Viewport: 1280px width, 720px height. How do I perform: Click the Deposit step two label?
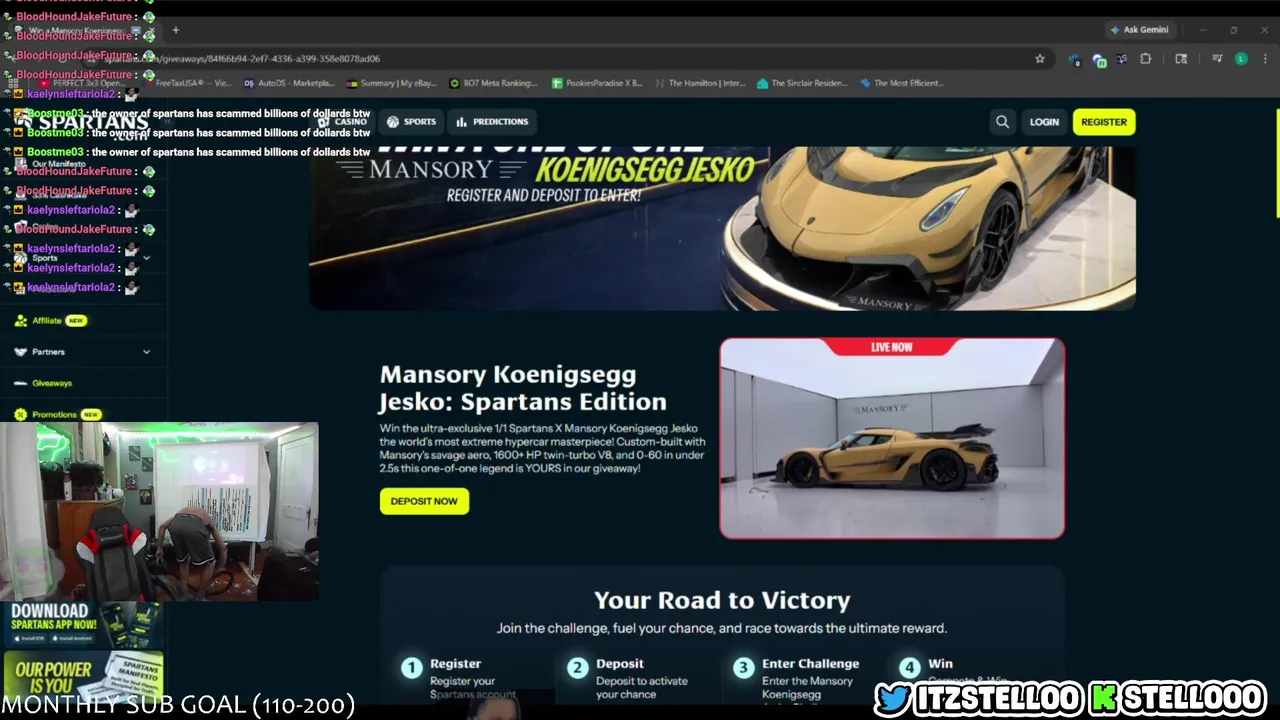pos(620,664)
